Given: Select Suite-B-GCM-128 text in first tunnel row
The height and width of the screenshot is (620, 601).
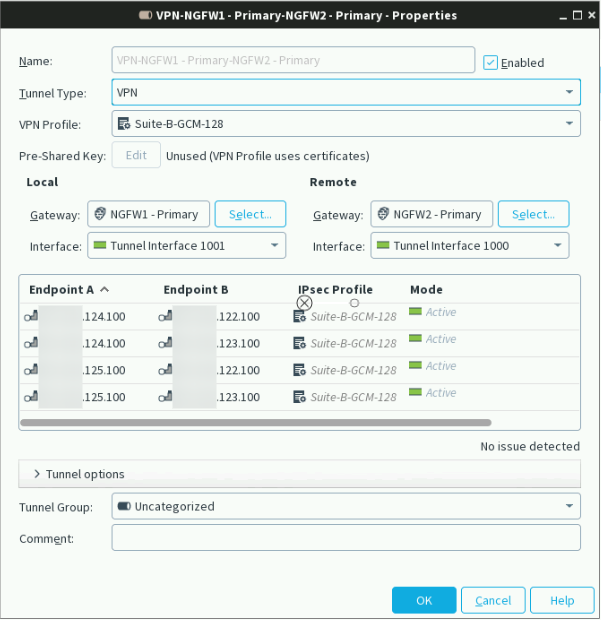Looking at the screenshot, I should pos(353,317).
